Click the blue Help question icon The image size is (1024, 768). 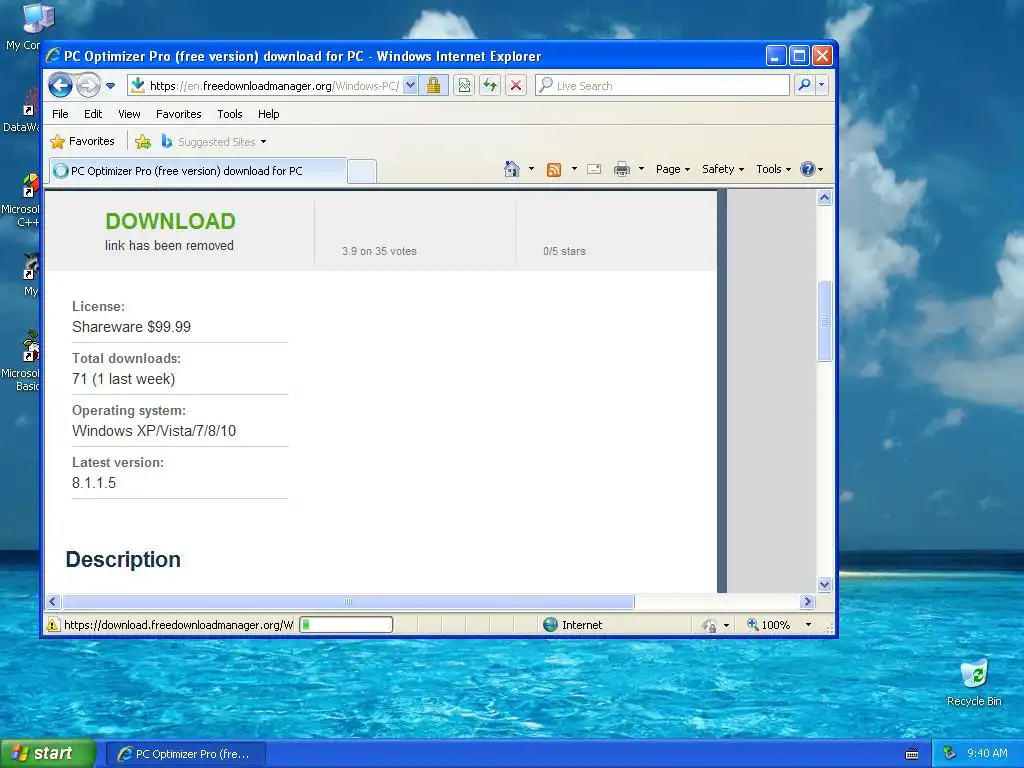coord(808,169)
